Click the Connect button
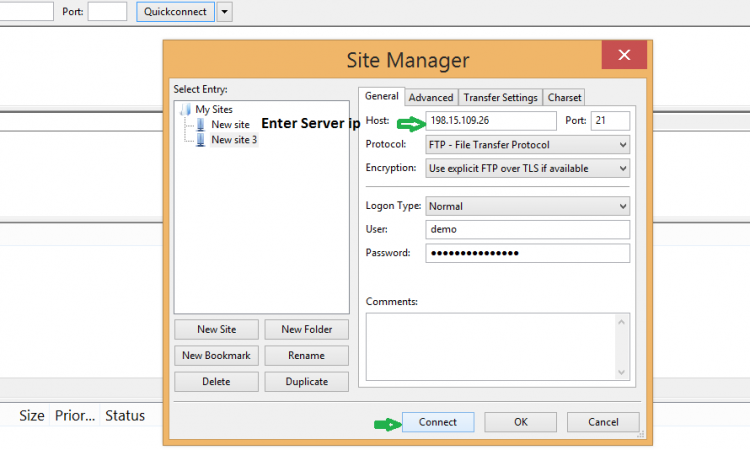The width and height of the screenshot is (750, 450). pyautogui.click(x=438, y=422)
